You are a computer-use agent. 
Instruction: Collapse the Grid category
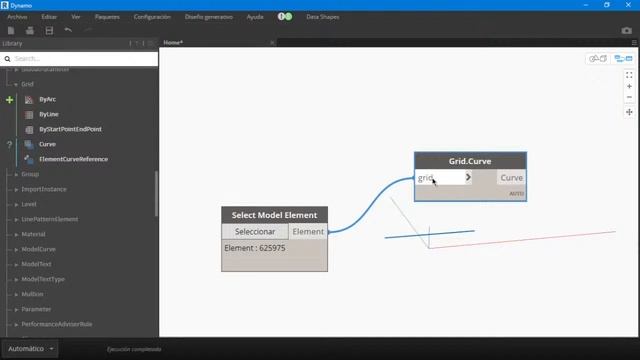click(x=16, y=84)
